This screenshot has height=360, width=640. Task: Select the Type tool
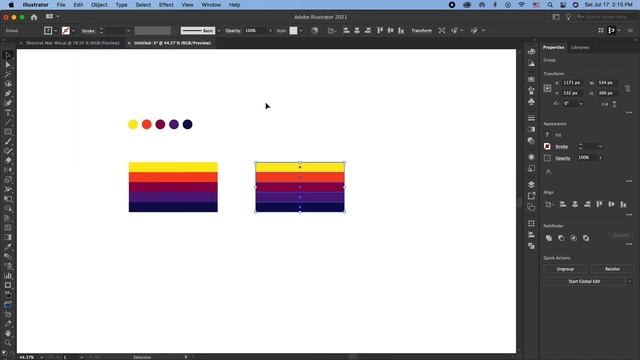coord(8,113)
